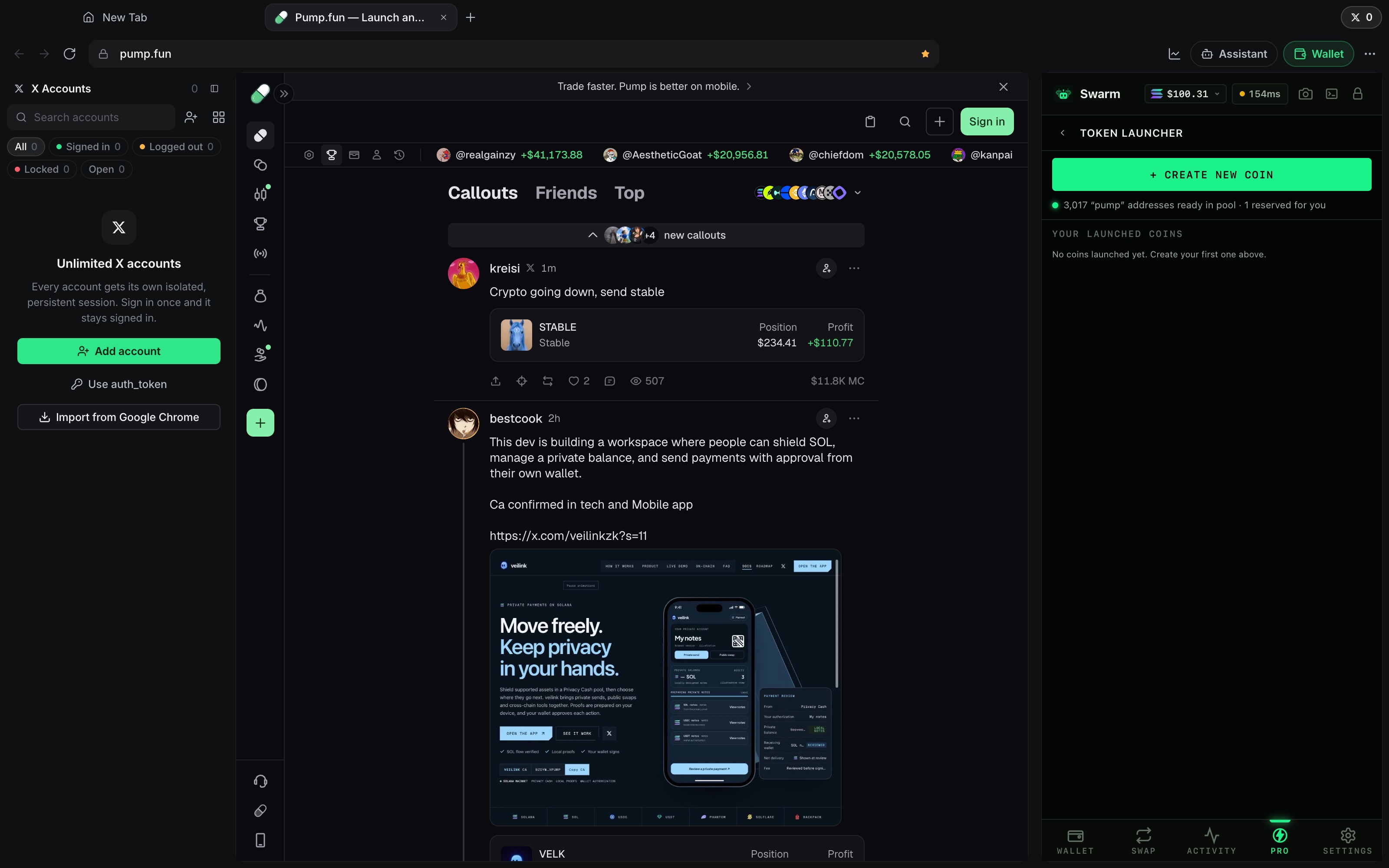Screen dimensions: 1389x868
Task: Click the trophy icon in pump.fun sidebar
Action: click(x=260, y=224)
